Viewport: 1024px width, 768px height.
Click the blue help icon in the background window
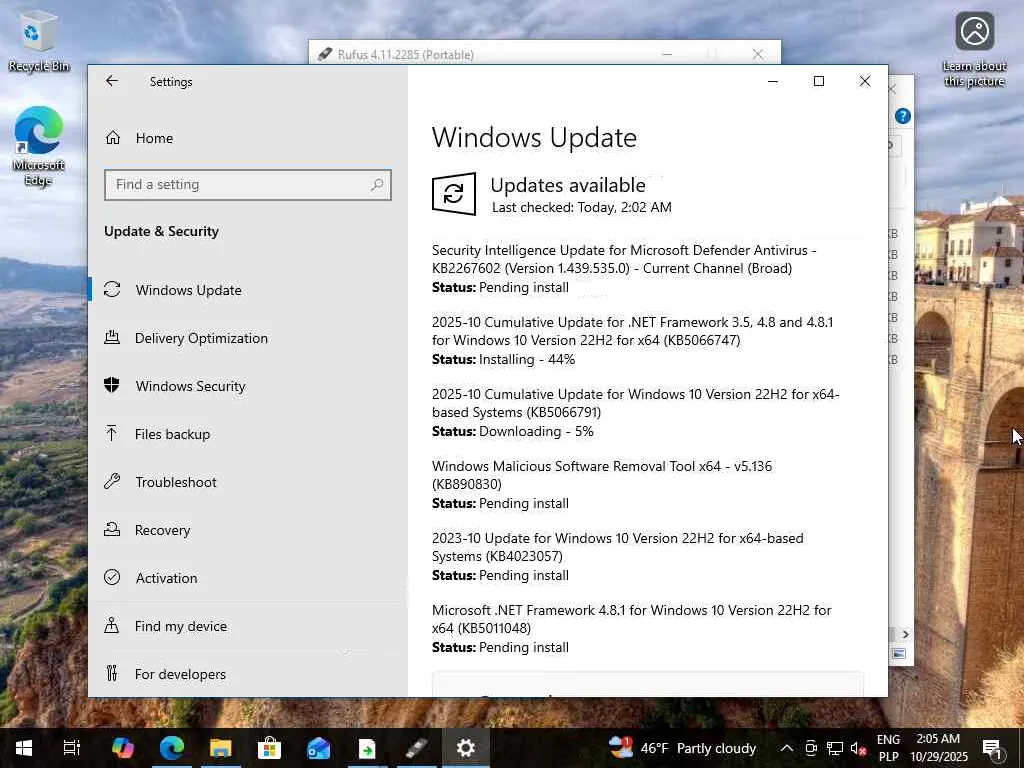(x=903, y=116)
